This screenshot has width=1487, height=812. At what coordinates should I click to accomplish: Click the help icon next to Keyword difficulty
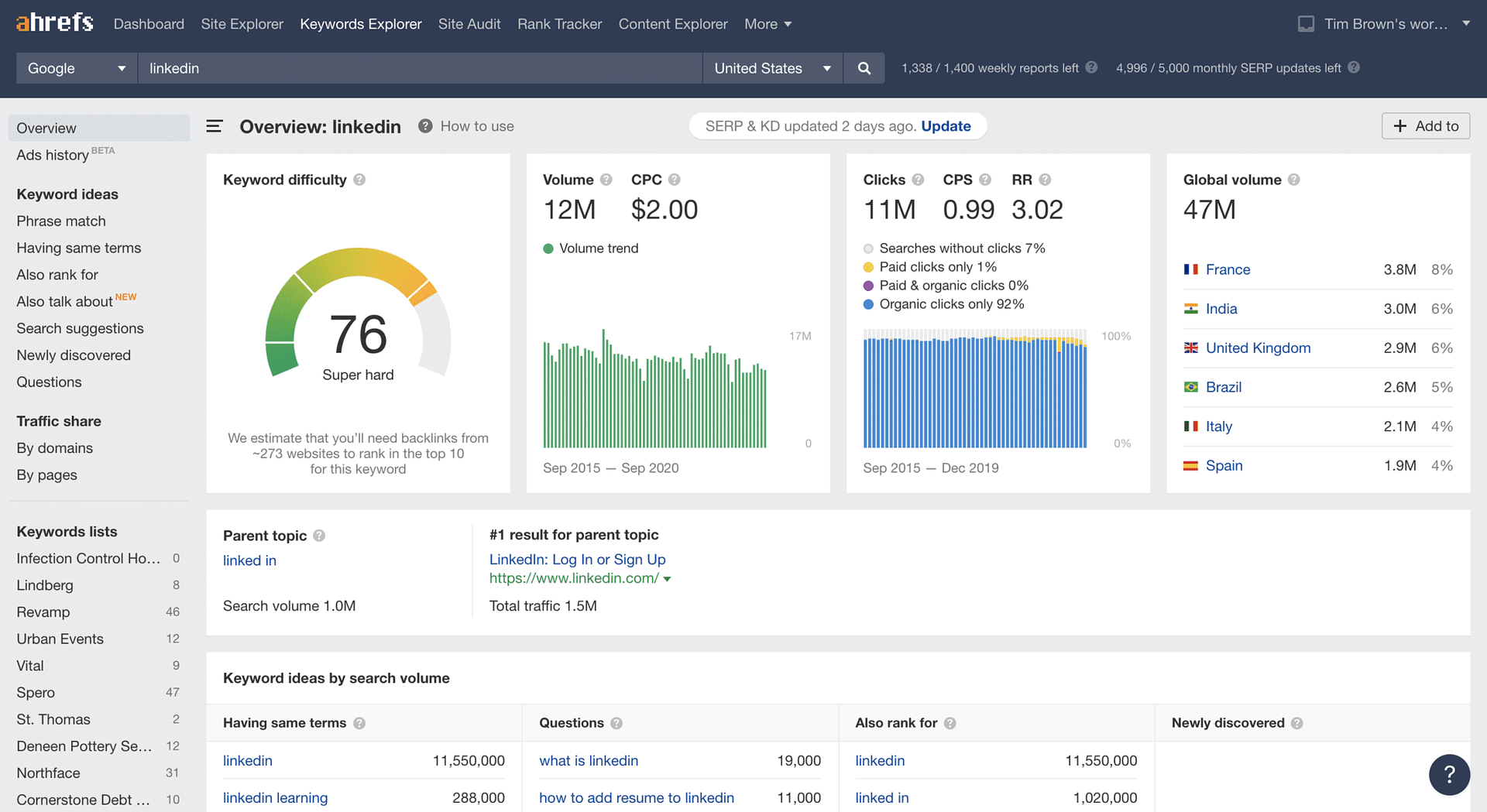pyautogui.click(x=359, y=179)
